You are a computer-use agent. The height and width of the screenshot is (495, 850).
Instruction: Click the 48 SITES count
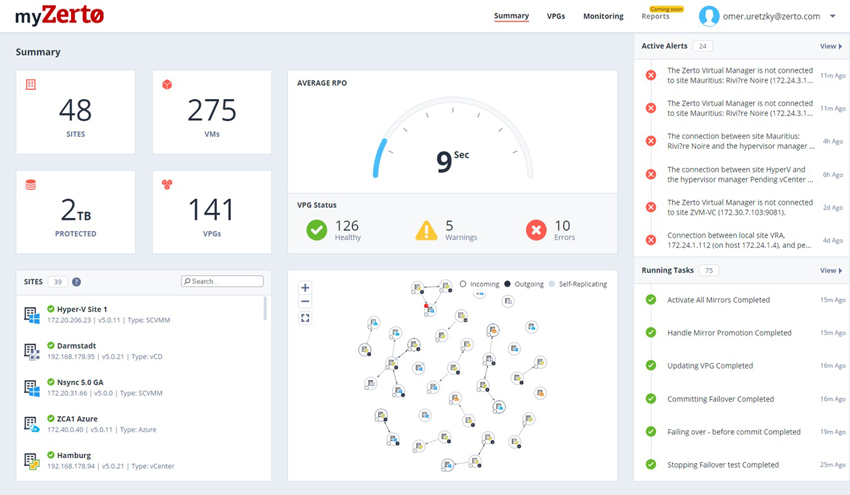point(75,111)
